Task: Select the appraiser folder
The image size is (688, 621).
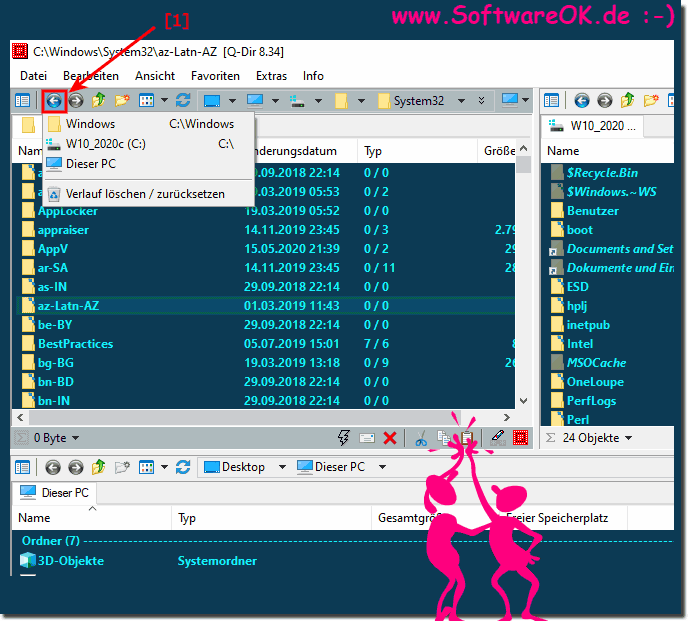Action: [x=63, y=230]
